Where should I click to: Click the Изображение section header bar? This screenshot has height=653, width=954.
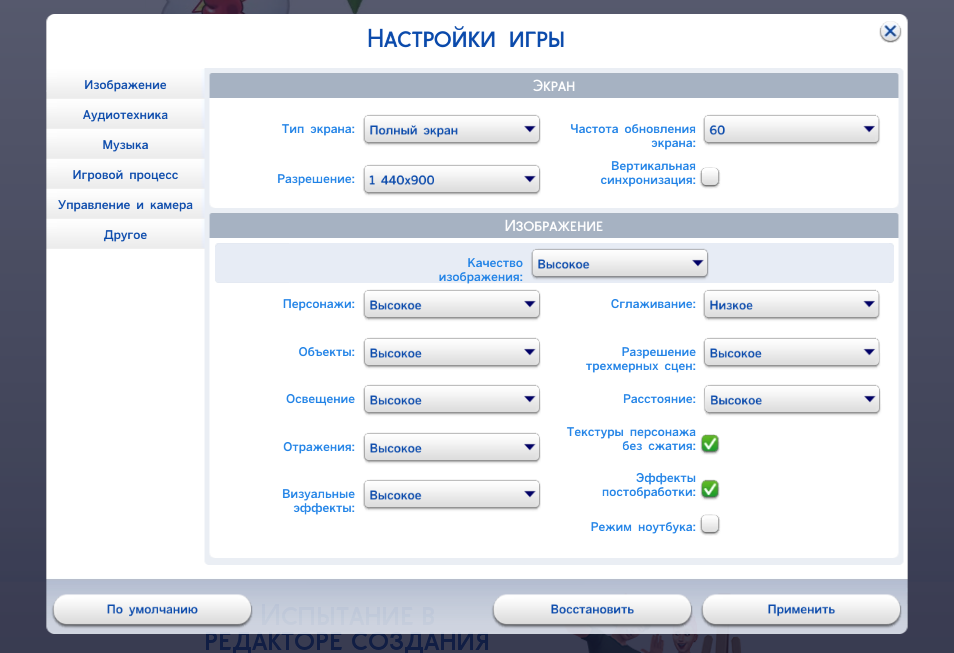point(554,226)
